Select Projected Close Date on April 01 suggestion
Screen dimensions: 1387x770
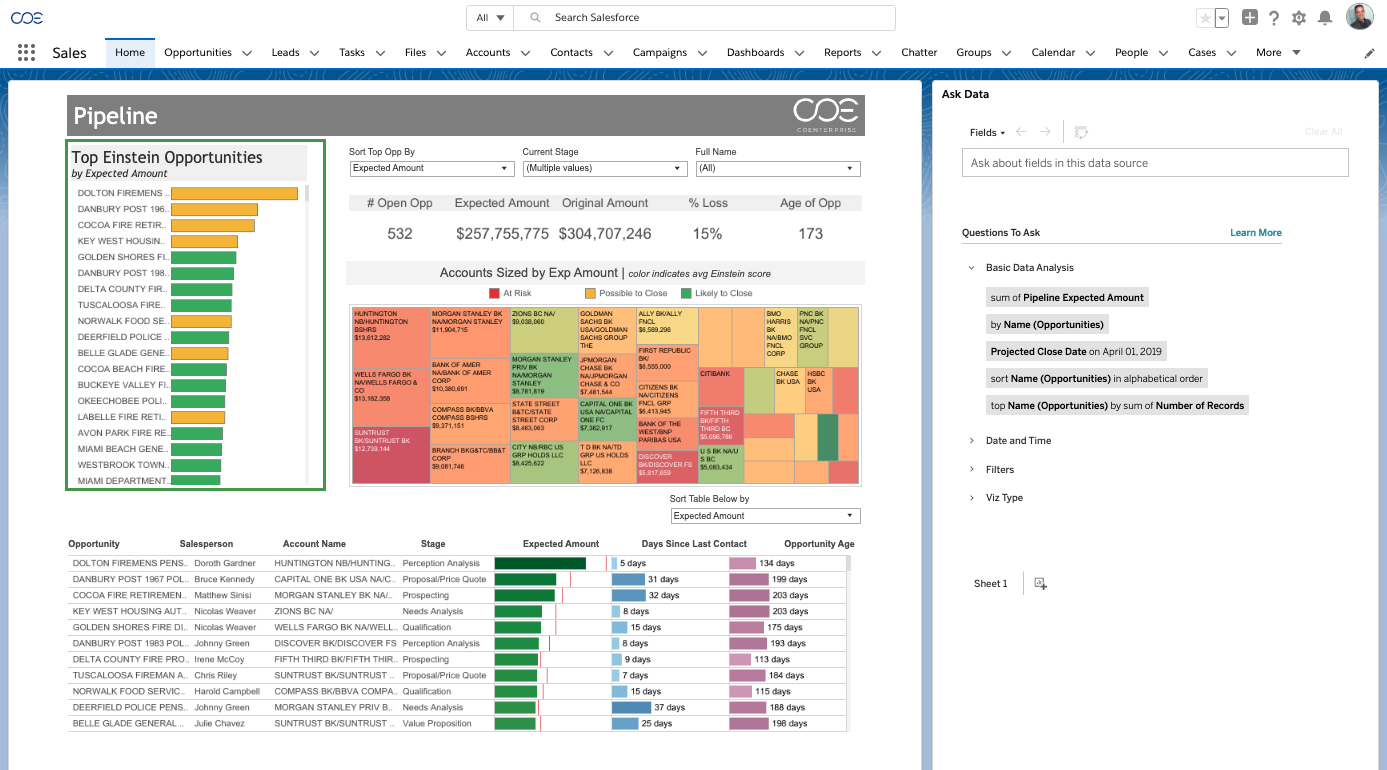[x=1076, y=351]
